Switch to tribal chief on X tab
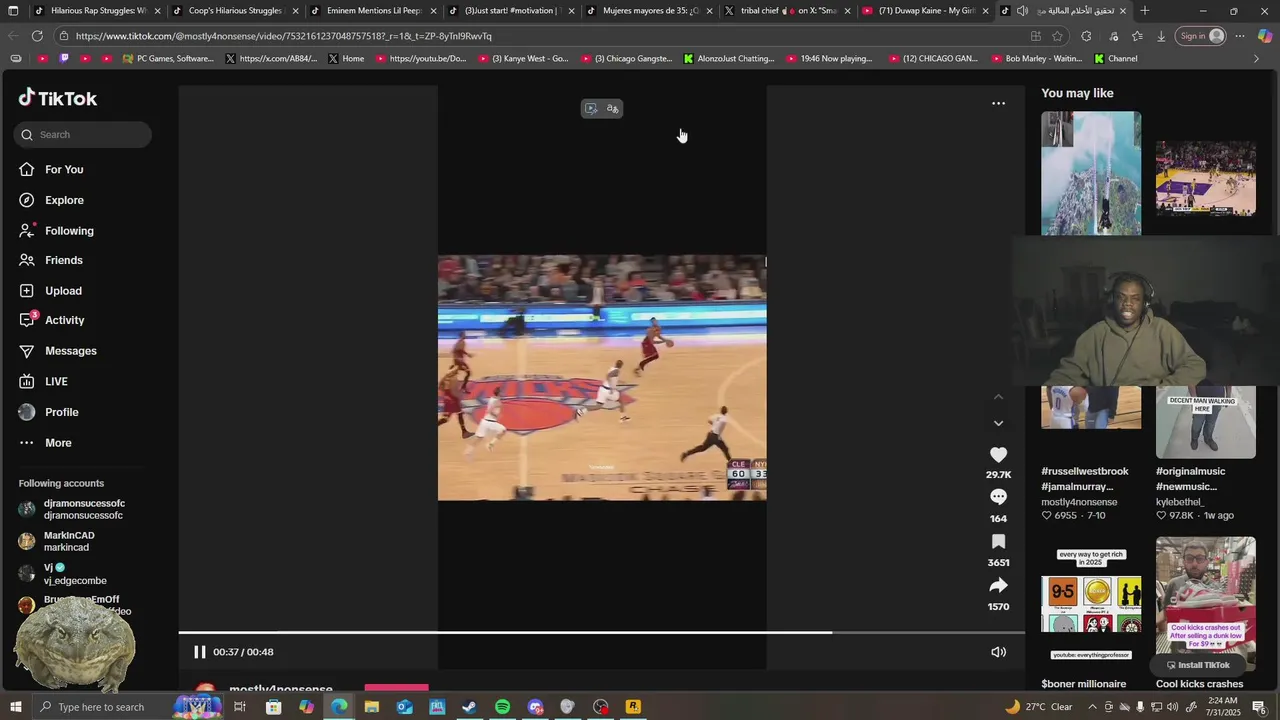The width and height of the screenshot is (1280, 720). 786,11
